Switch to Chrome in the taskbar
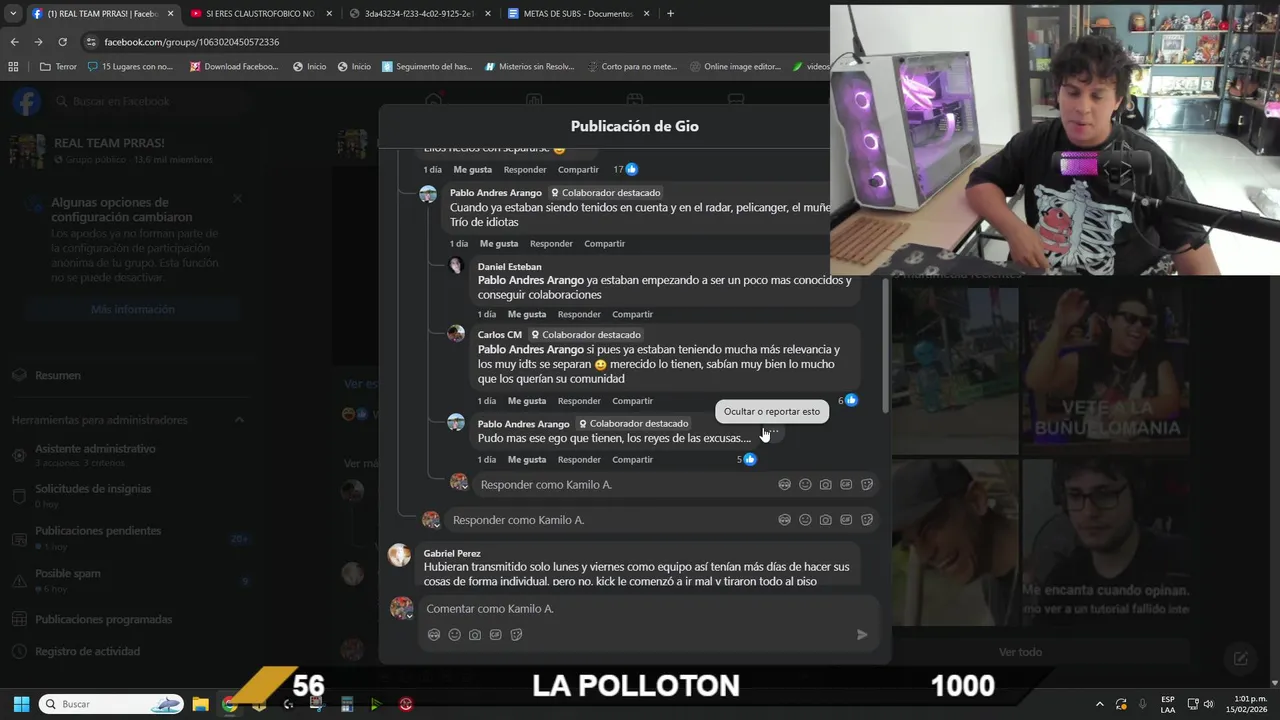 point(229,704)
